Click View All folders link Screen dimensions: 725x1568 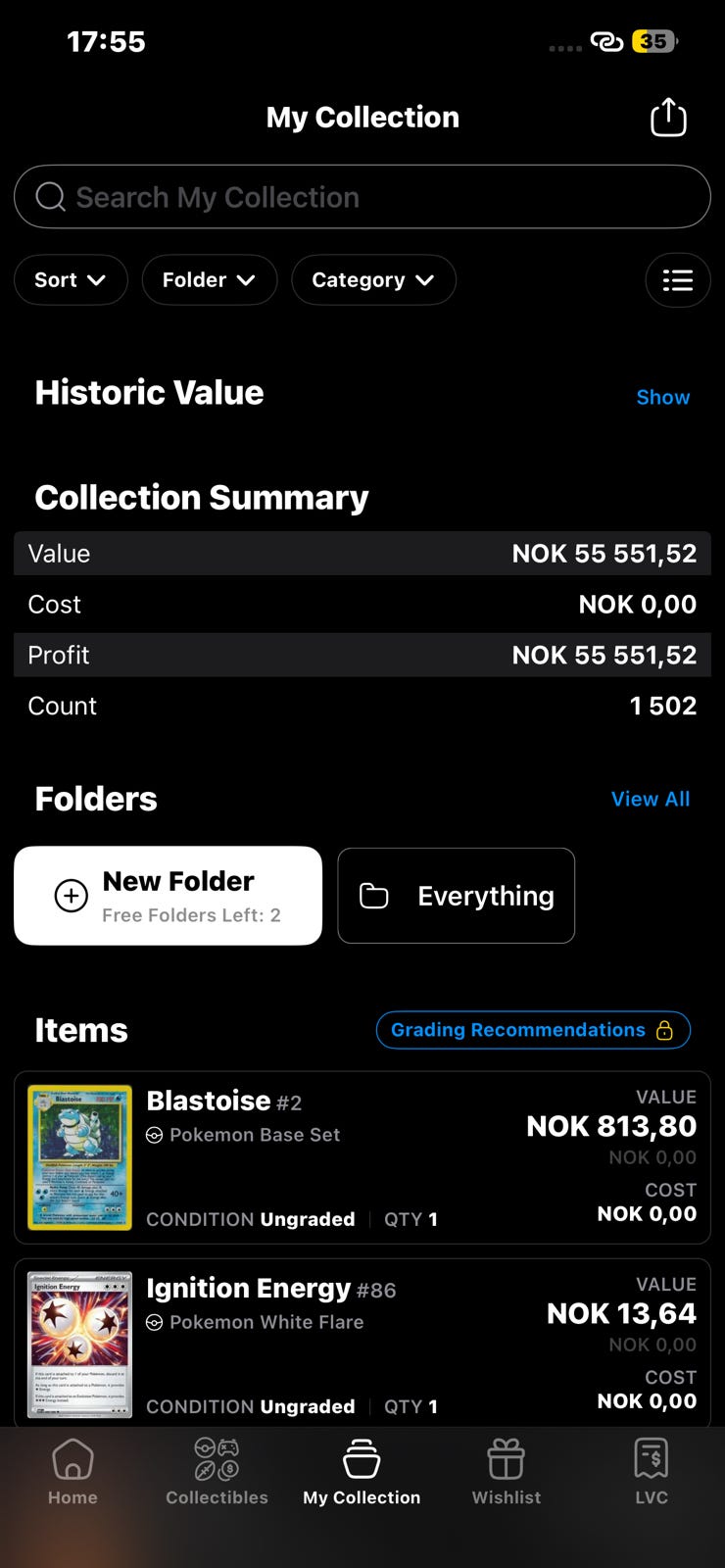click(x=650, y=799)
